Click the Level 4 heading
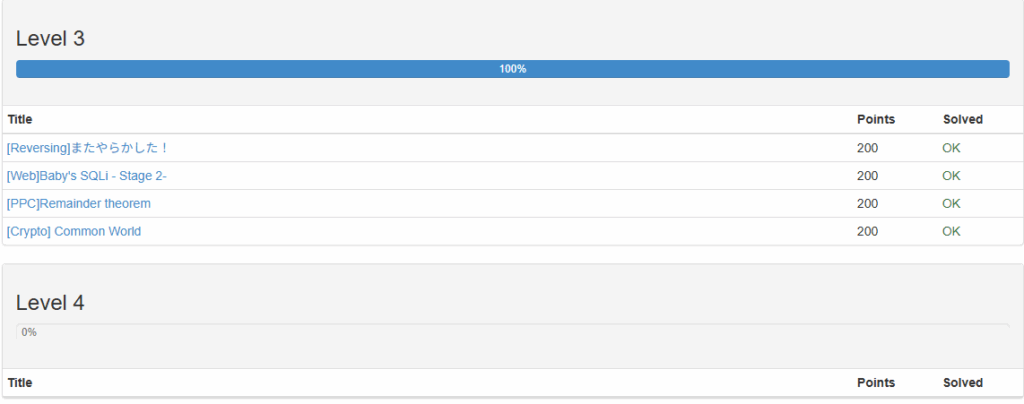Image resolution: width=1024 pixels, height=404 pixels. 50,303
